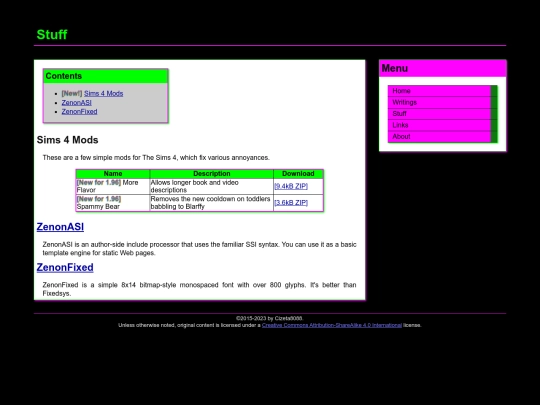Jump to Sims 4 Mods in Contents

tap(103, 93)
